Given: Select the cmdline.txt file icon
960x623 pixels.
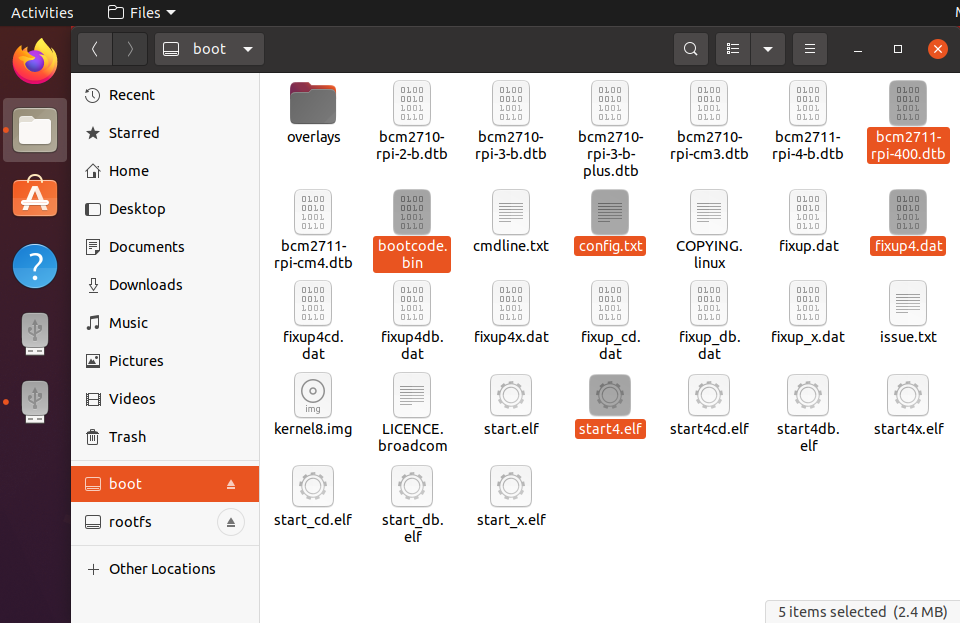Looking at the screenshot, I should pos(511,212).
